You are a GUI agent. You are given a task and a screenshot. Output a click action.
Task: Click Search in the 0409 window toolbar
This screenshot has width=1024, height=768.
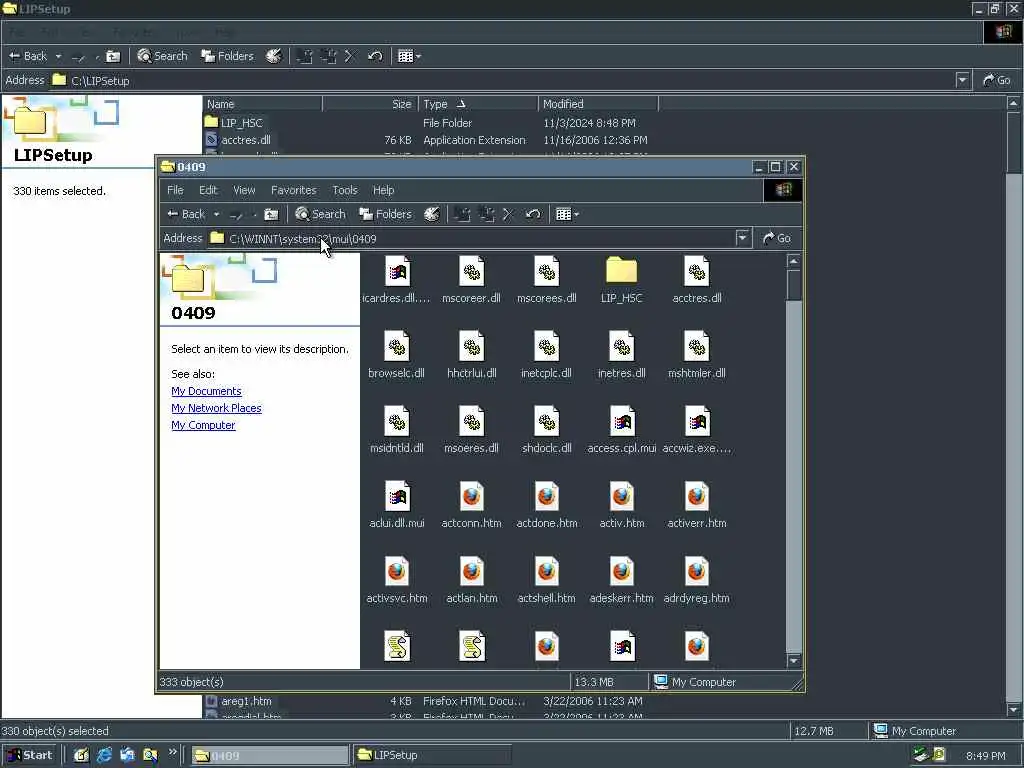point(320,214)
